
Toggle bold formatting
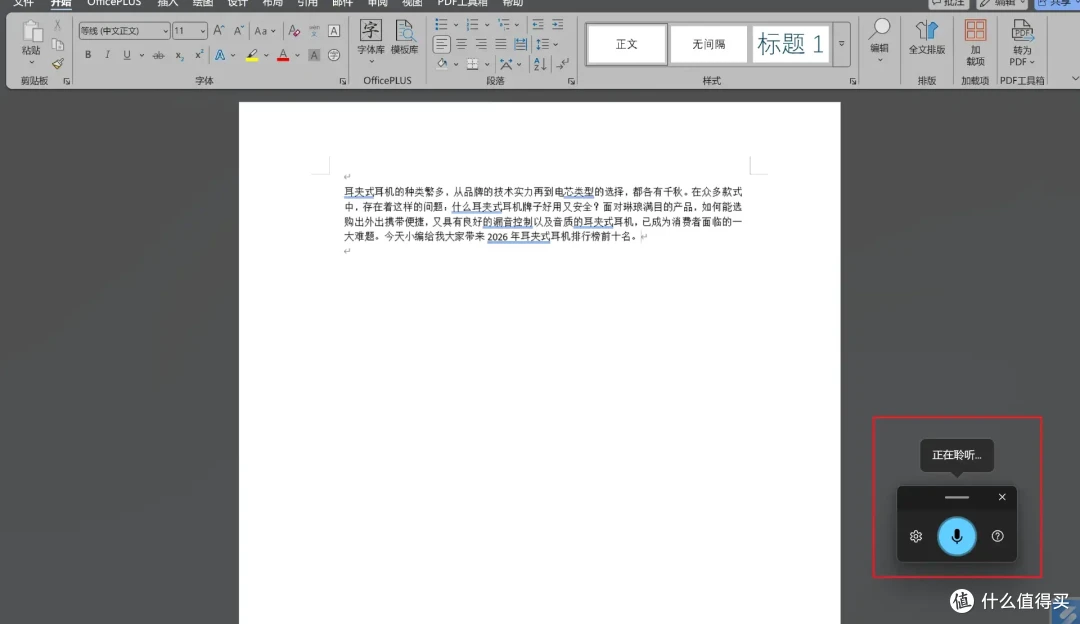tap(88, 54)
